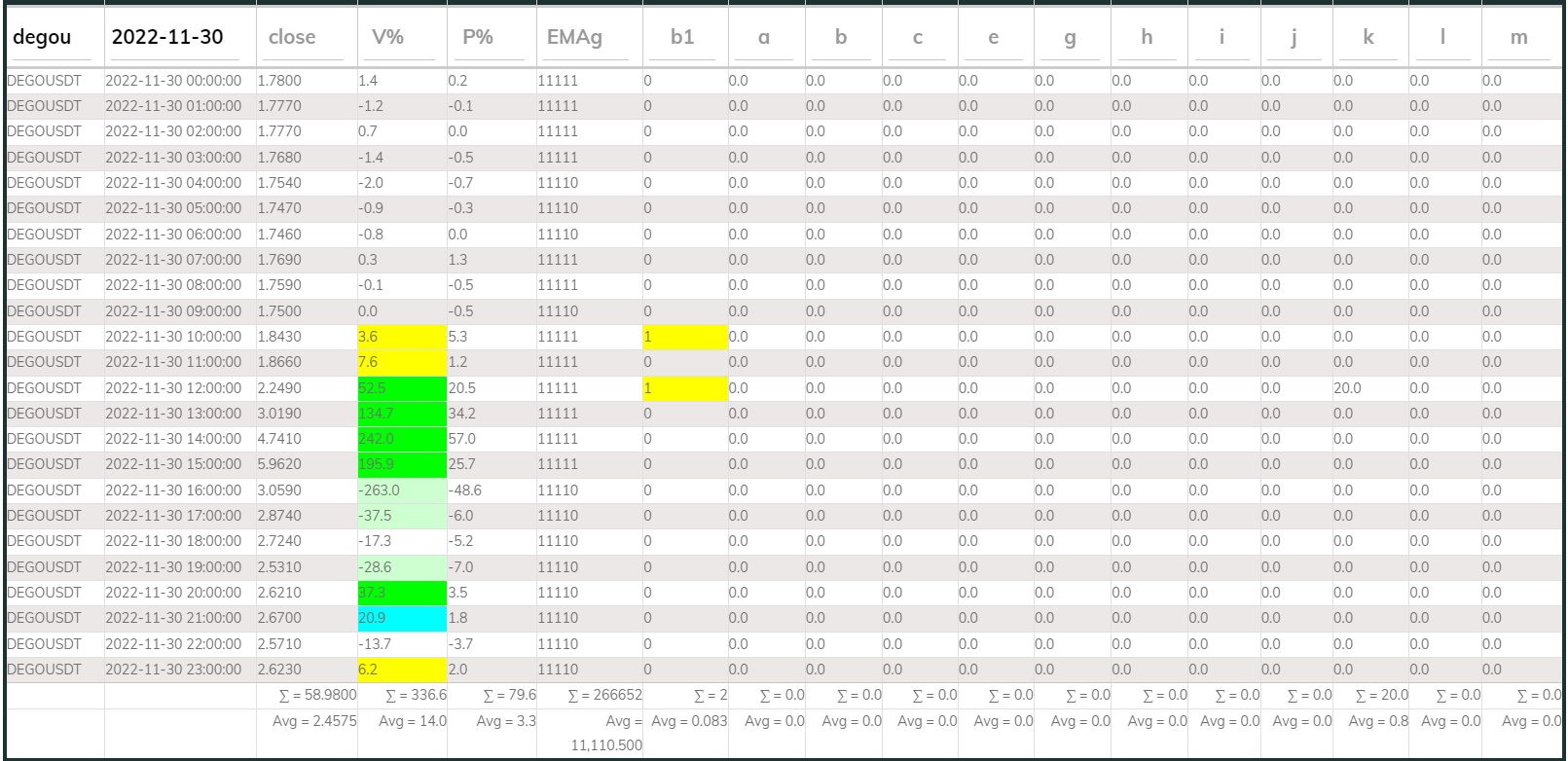Click the P% column header filter
This screenshot has height=761, width=1568.
pos(491,38)
